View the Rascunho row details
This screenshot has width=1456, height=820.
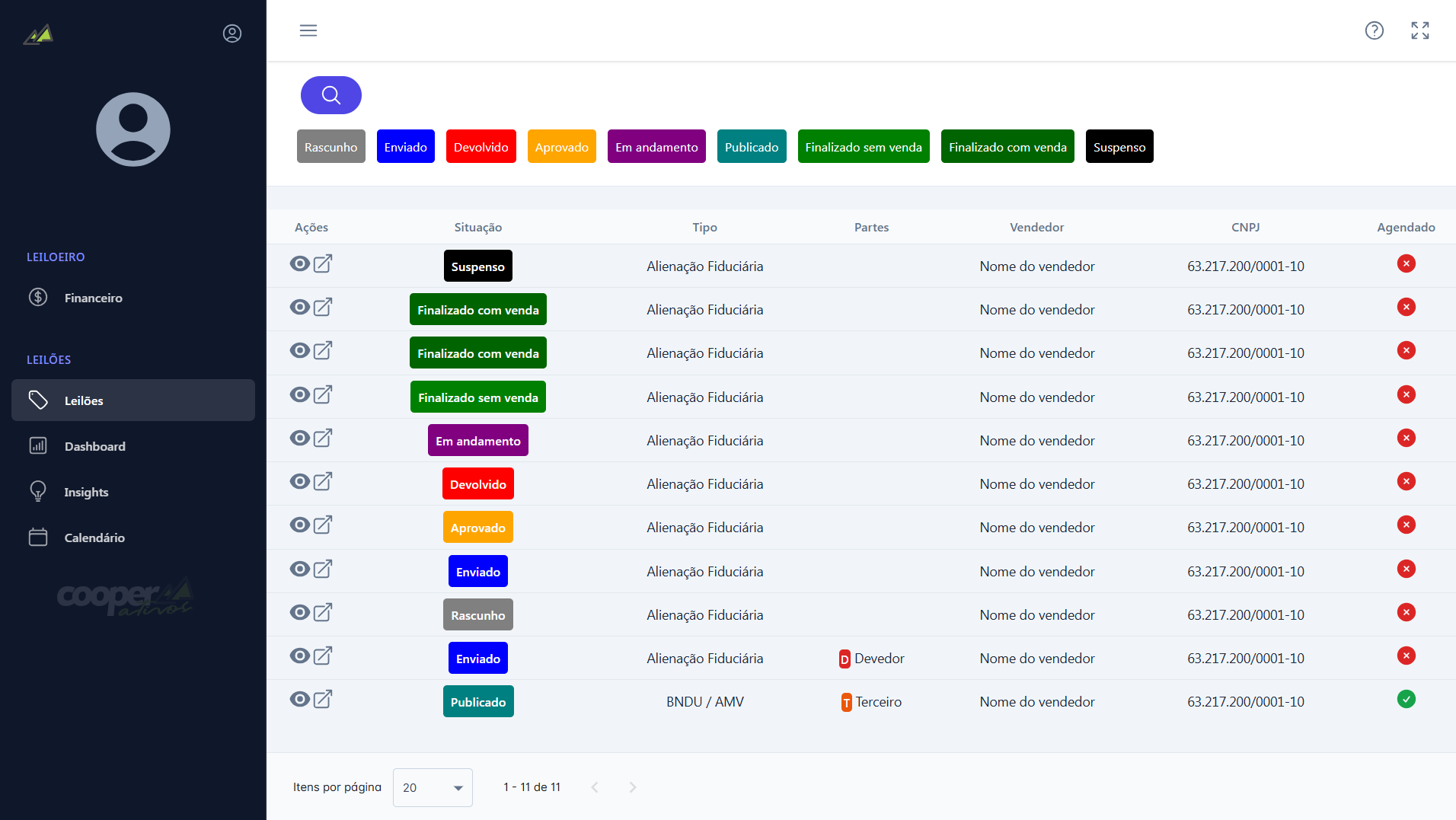(300, 612)
